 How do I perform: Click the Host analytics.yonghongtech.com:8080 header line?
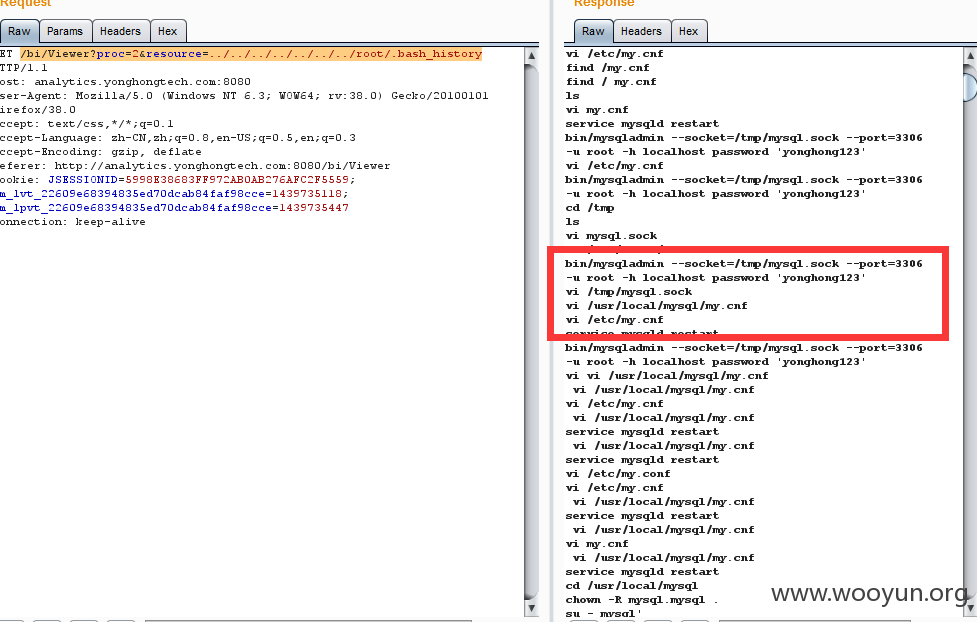tap(125, 82)
